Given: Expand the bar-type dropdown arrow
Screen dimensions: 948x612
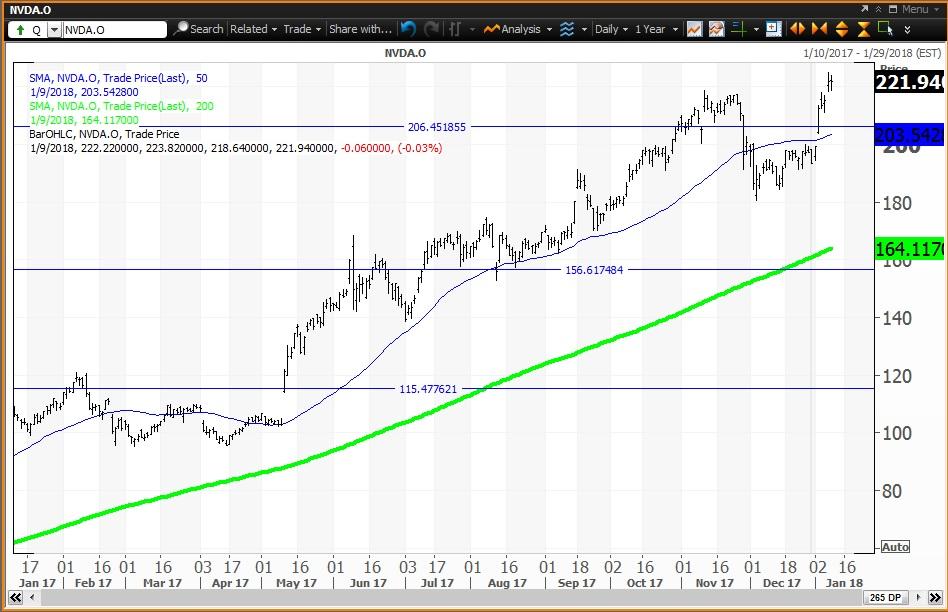Looking at the screenshot, I should (x=472, y=29).
